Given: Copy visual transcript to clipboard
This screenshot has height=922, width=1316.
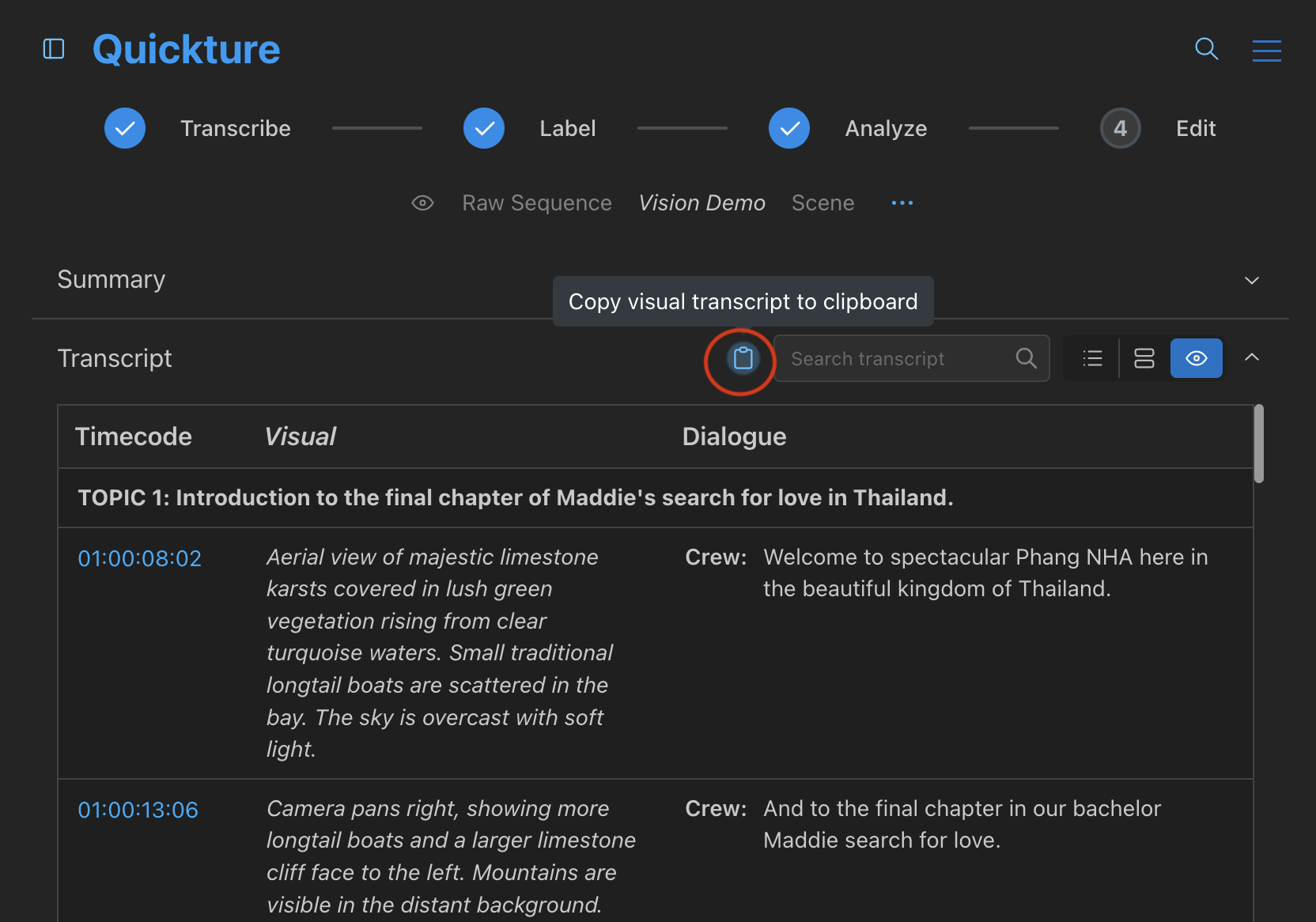Looking at the screenshot, I should coord(743,359).
